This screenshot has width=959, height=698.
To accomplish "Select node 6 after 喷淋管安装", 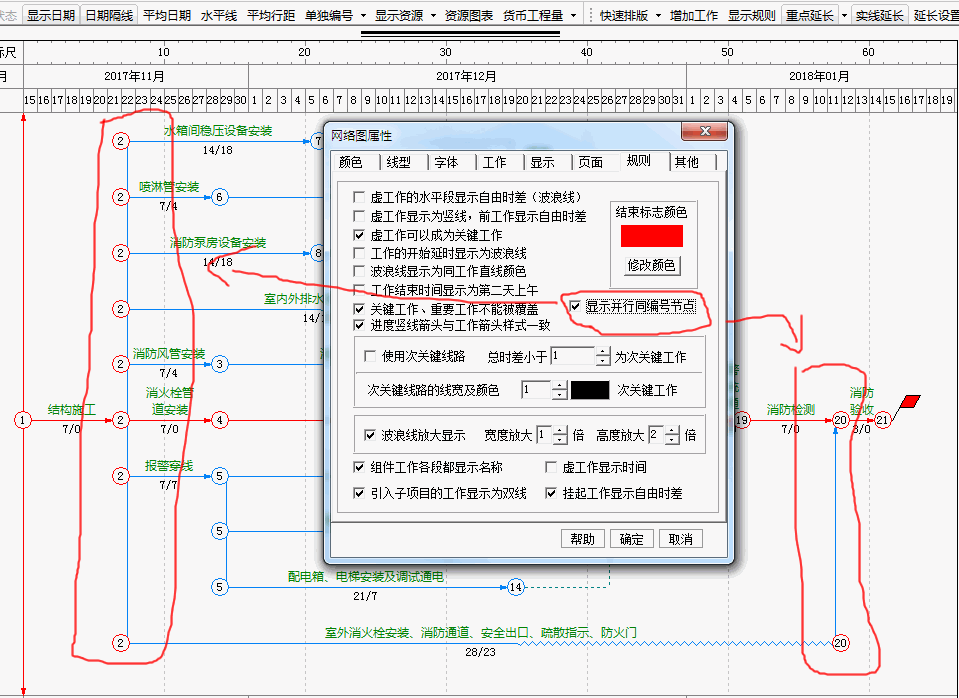I will (219, 197).
